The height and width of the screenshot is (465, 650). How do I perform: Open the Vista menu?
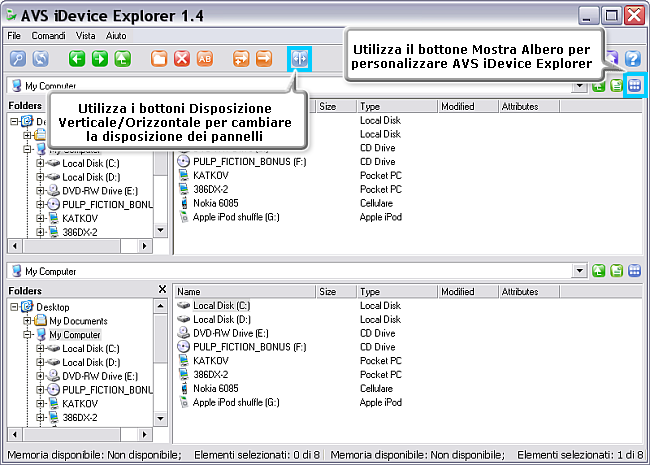[85, 36]
